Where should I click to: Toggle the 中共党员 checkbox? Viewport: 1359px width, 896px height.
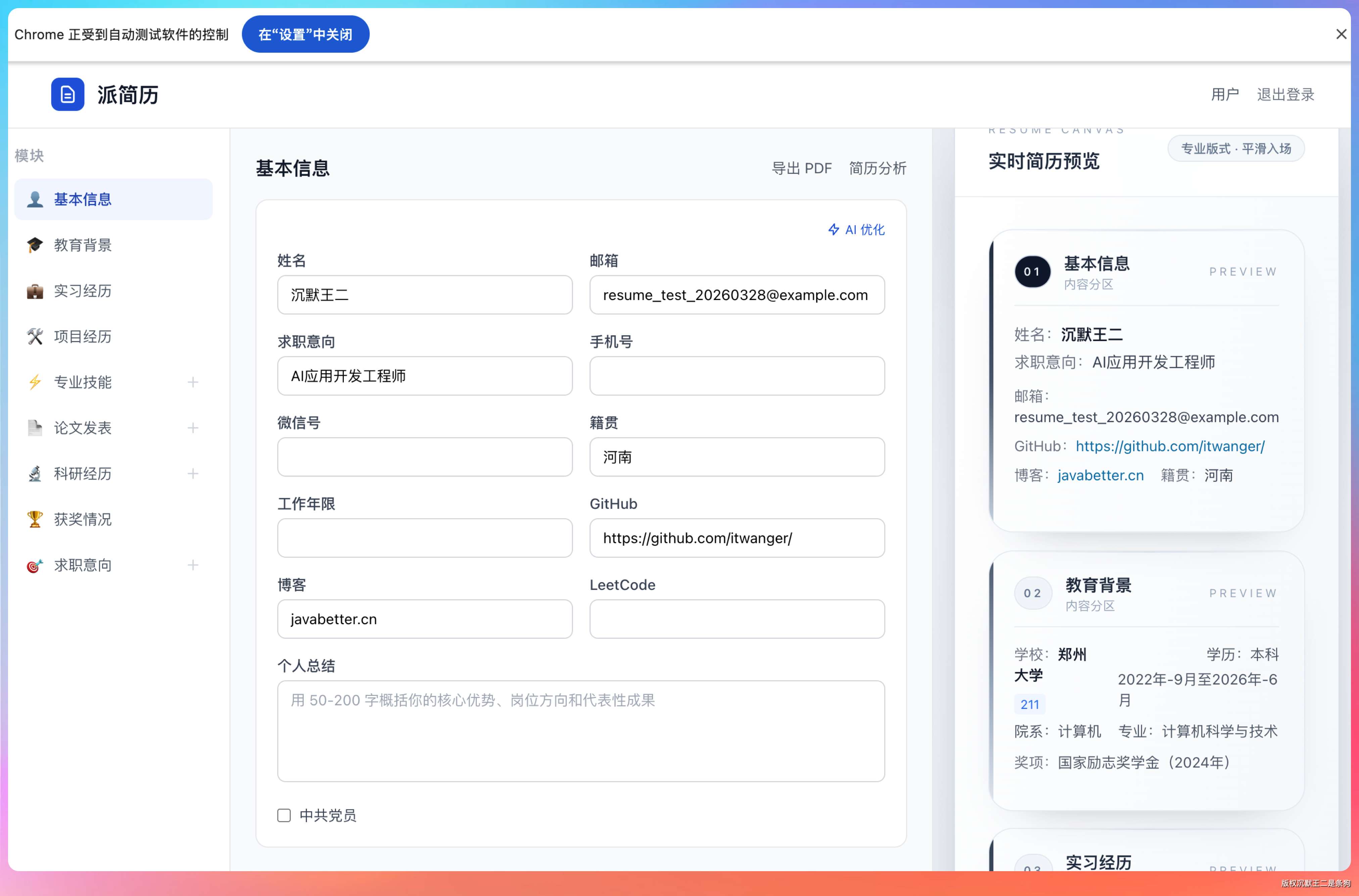tap(284, 815)
